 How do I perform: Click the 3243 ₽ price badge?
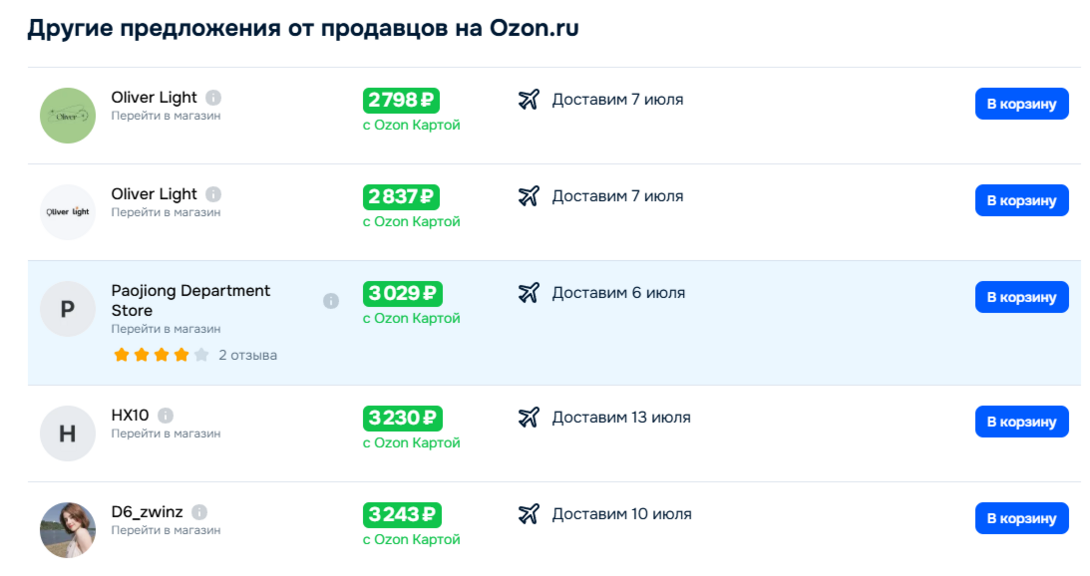(402, 515)
